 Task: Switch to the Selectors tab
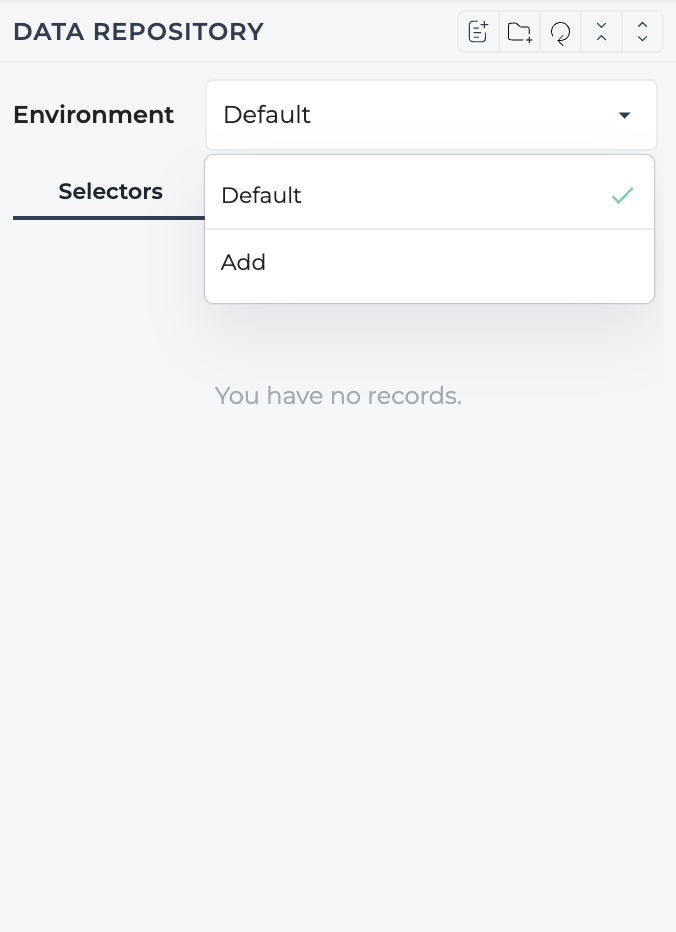(x=110, y=191)
